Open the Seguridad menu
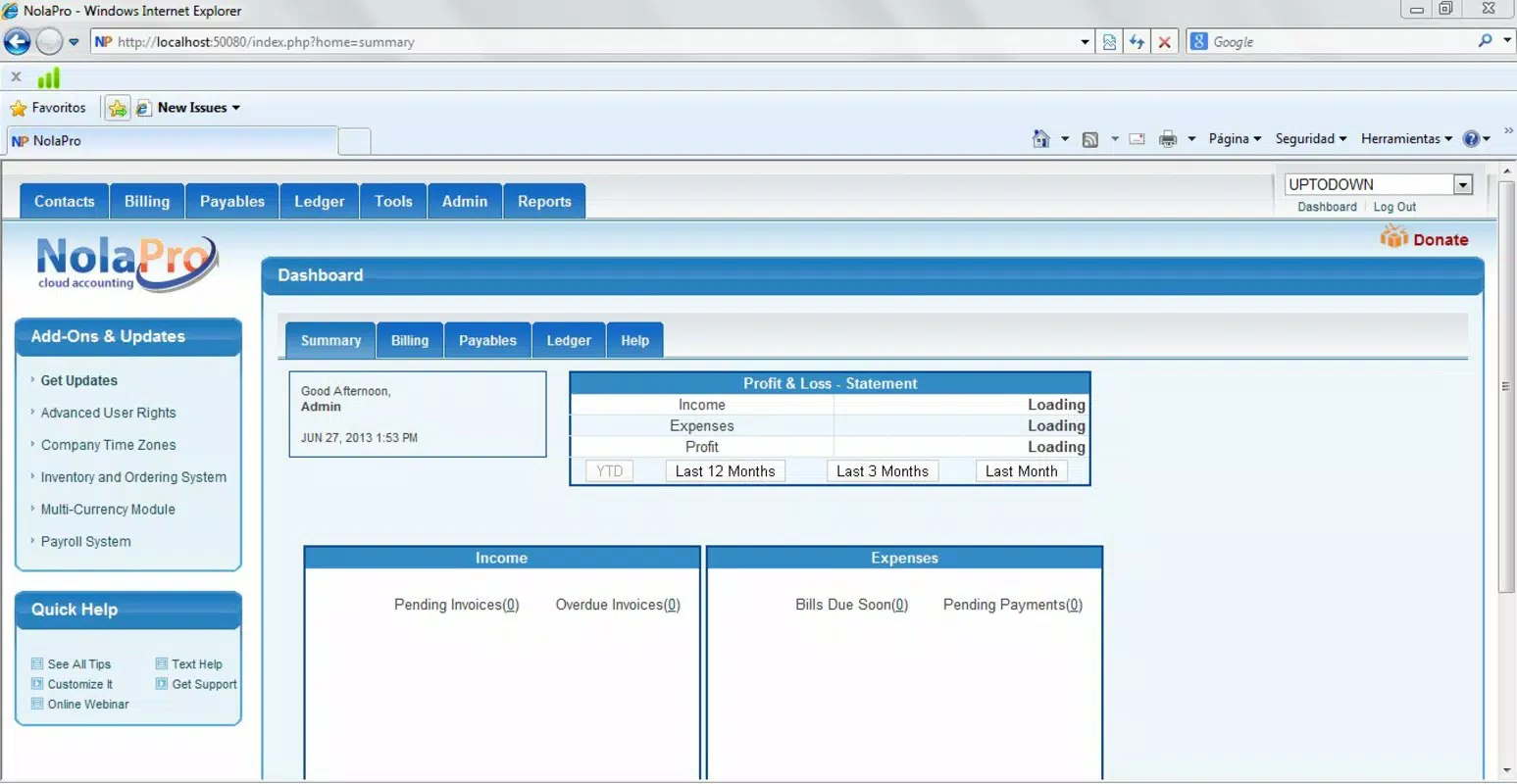 [x=1311, y=139]
